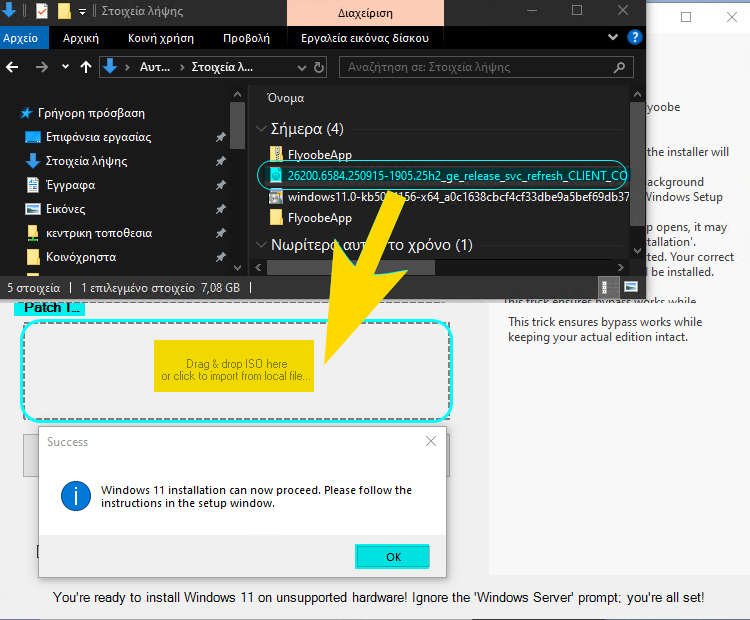Select the Διαχείριση contextual tab

(x=365, y=13)
